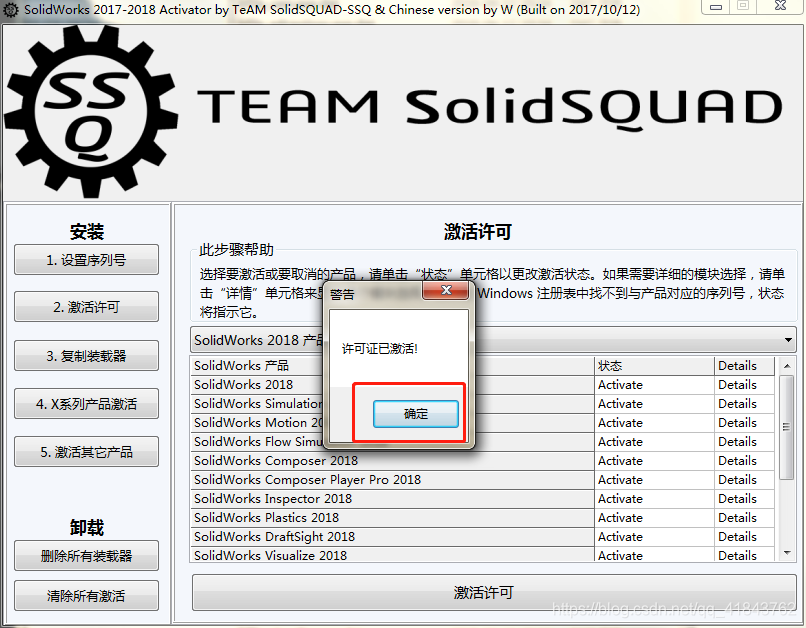Close the 警告 dialog with its red X
Viewport: 806px width, 628px height.
click(446, 290)
